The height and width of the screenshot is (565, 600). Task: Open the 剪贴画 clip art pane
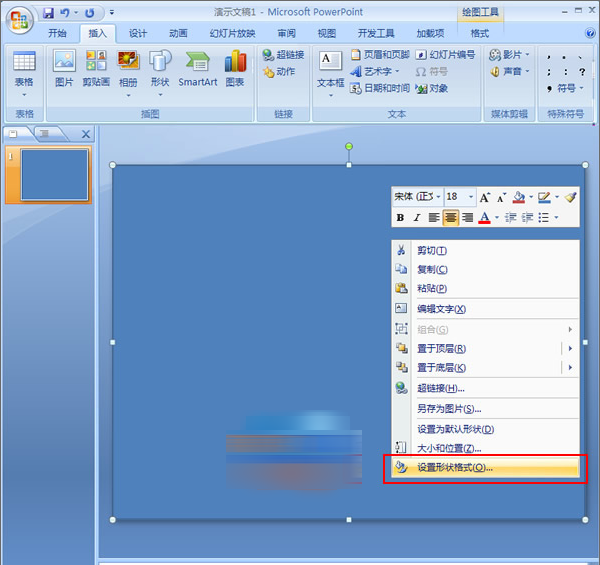[96, 69]
